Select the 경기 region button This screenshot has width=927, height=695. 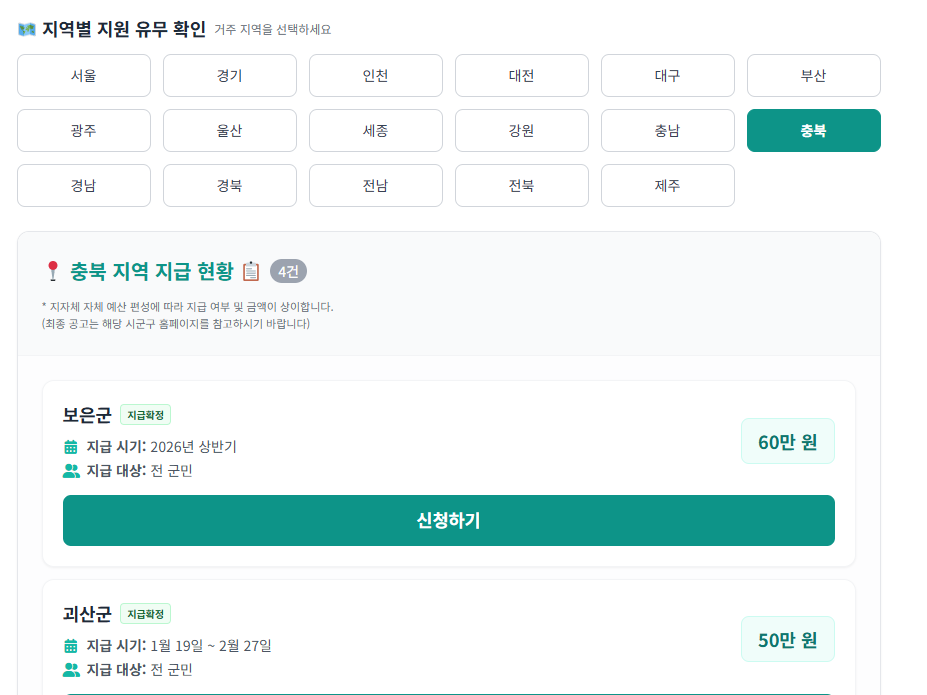230,76
